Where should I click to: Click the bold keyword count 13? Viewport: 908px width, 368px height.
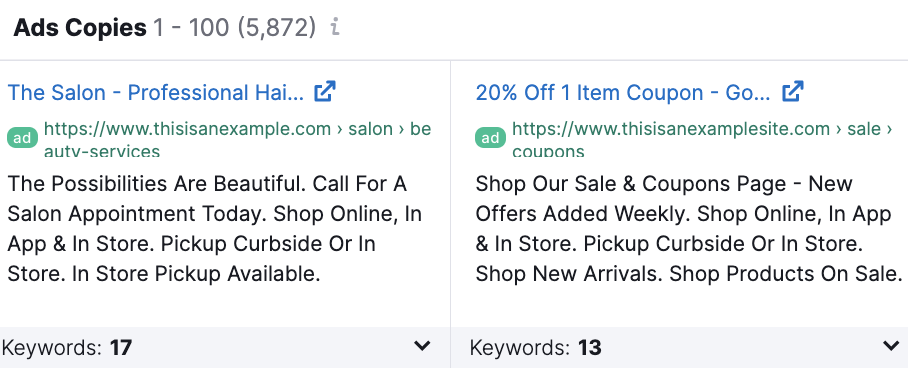tap(590, 348)
